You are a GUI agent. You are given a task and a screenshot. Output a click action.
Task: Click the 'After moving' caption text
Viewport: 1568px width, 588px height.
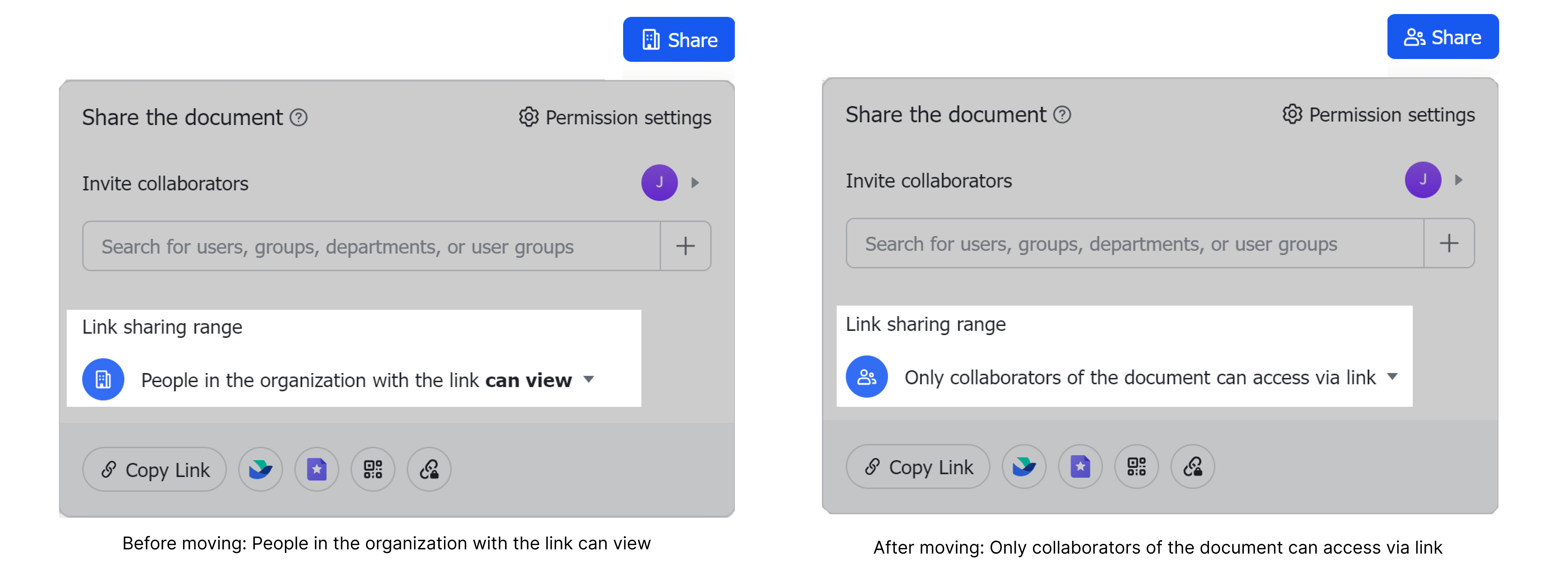(x=1158, y=547)
